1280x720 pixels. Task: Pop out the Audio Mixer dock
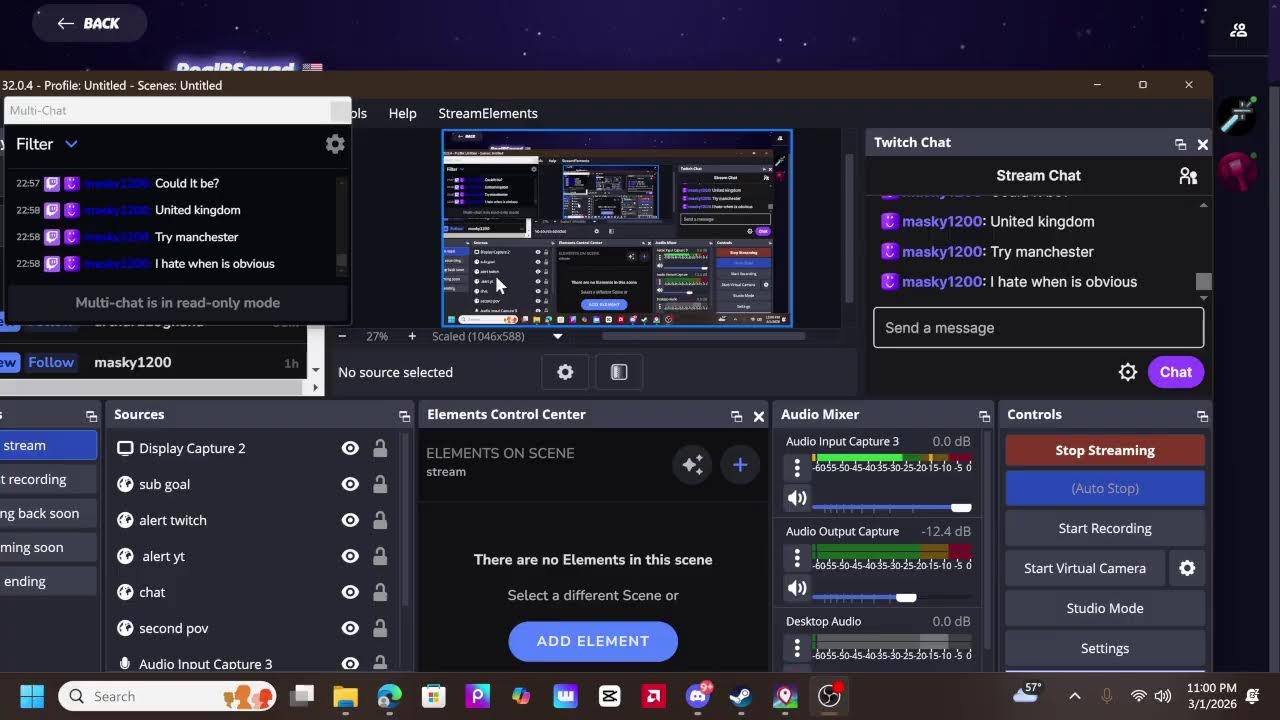point(985,416)
